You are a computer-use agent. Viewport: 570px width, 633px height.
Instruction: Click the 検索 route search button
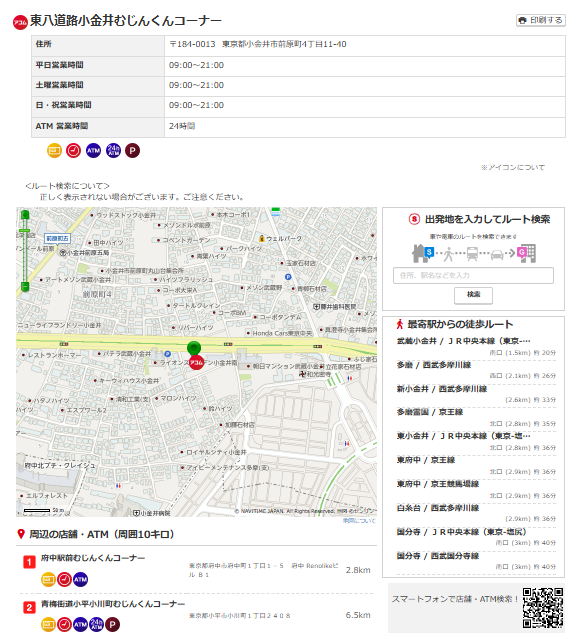coord(474,295)
